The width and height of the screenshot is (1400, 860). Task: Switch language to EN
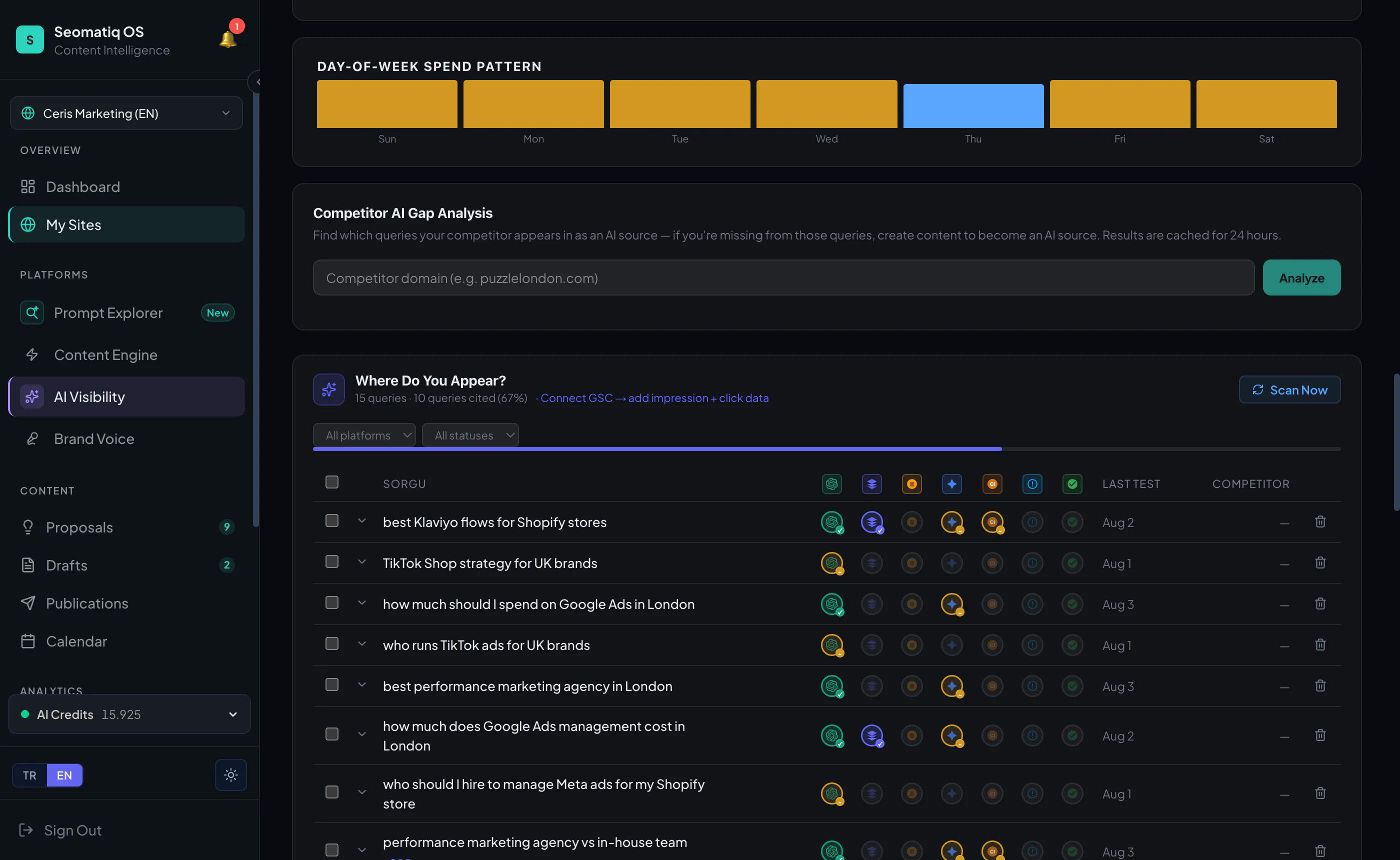click(x=64, y=775)
